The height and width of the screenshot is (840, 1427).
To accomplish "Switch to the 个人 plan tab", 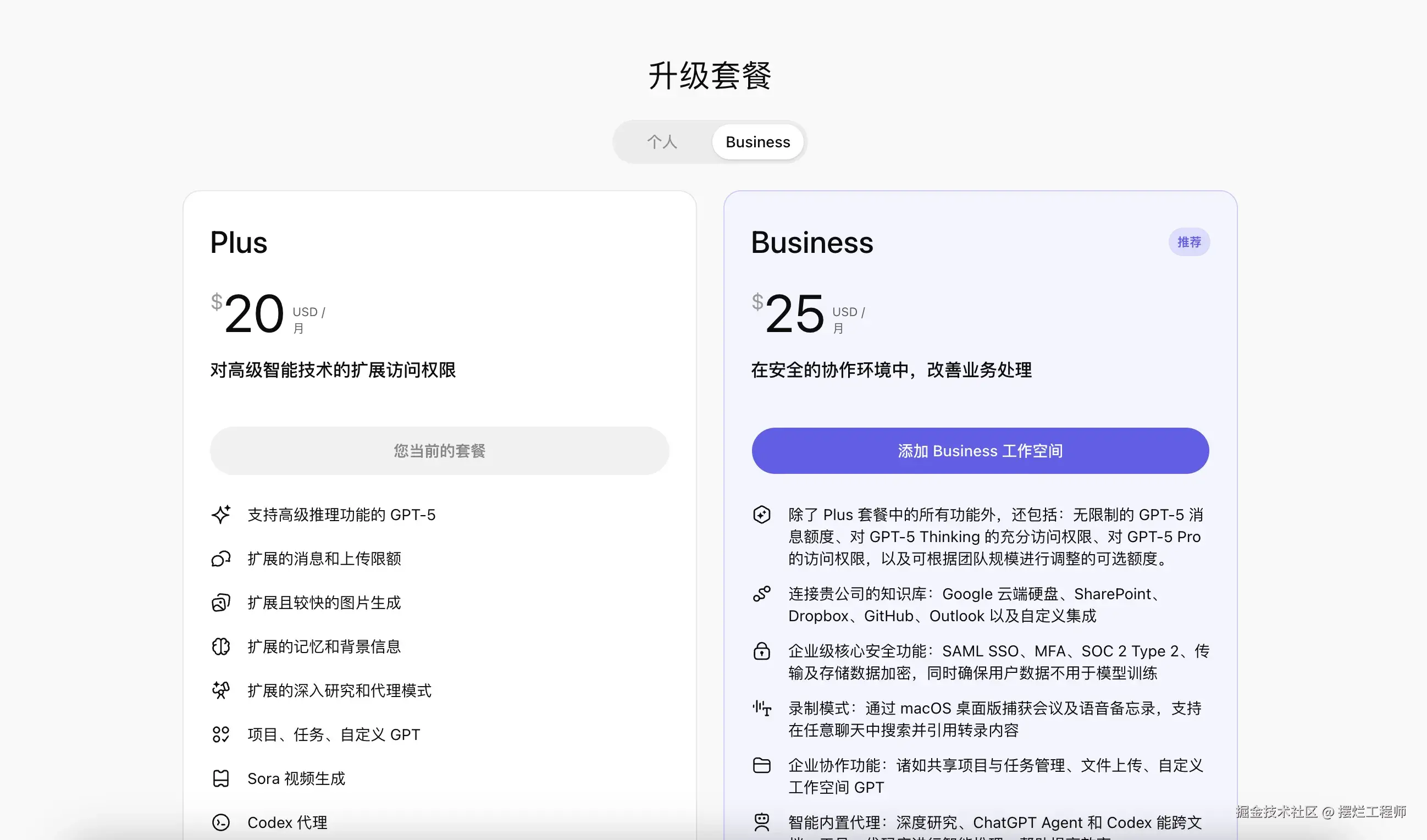I will tap(662, 142).
